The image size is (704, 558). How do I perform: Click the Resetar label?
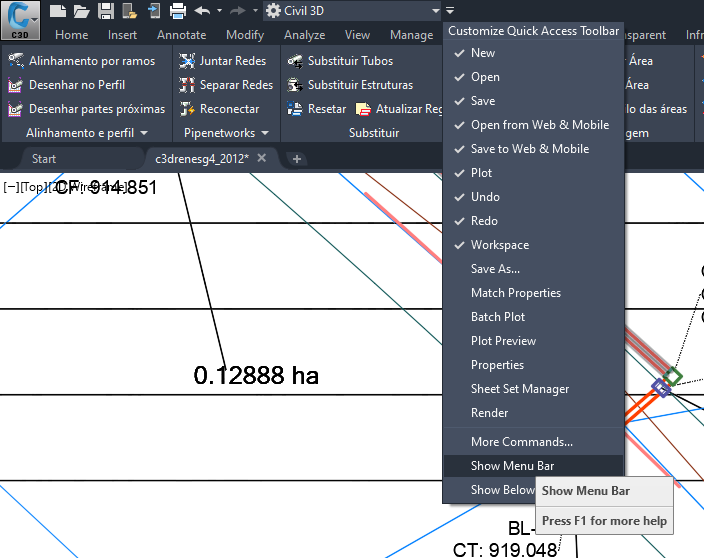pyautogui.click(x=327, y=109)
